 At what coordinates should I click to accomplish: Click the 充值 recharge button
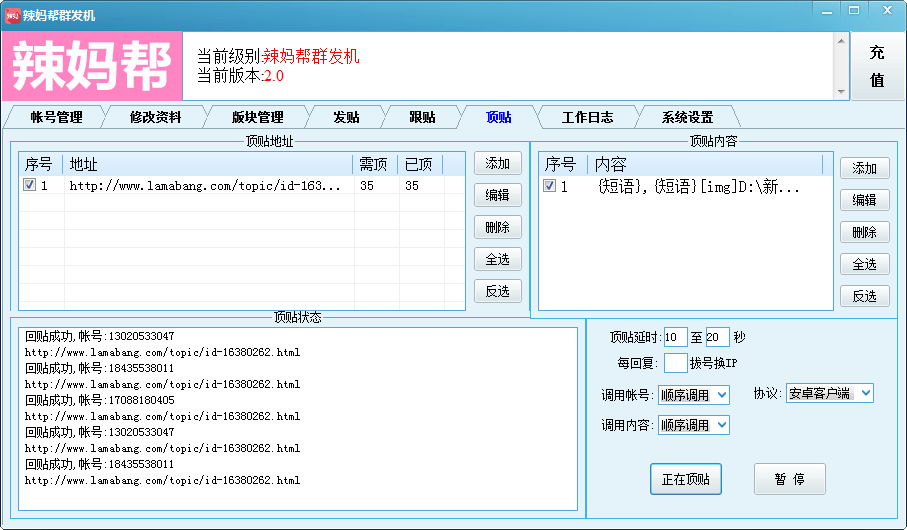click(876, 66)
